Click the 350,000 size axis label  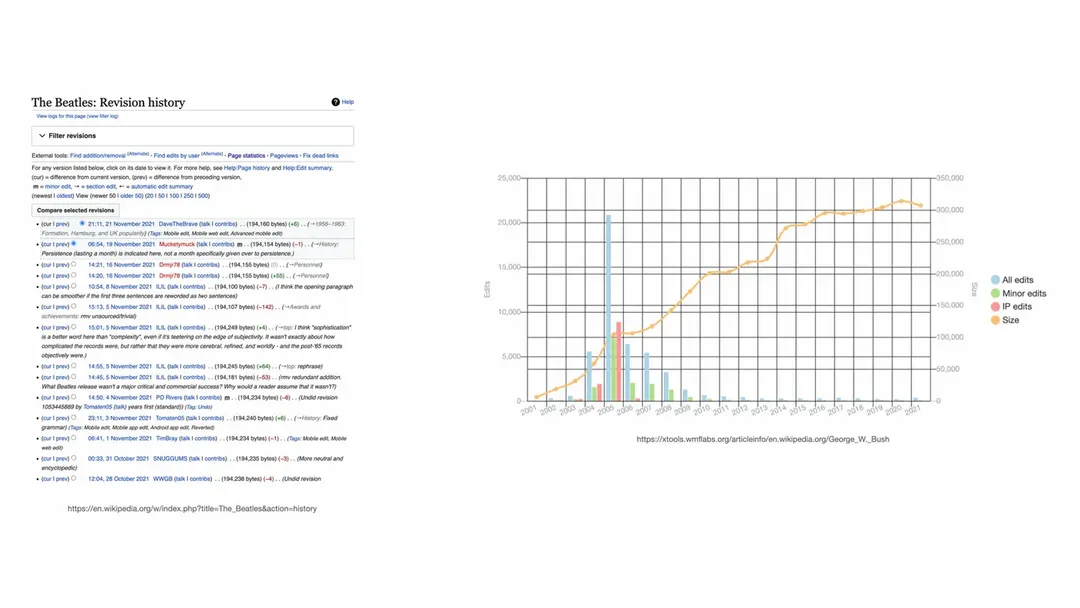[950, 178]
